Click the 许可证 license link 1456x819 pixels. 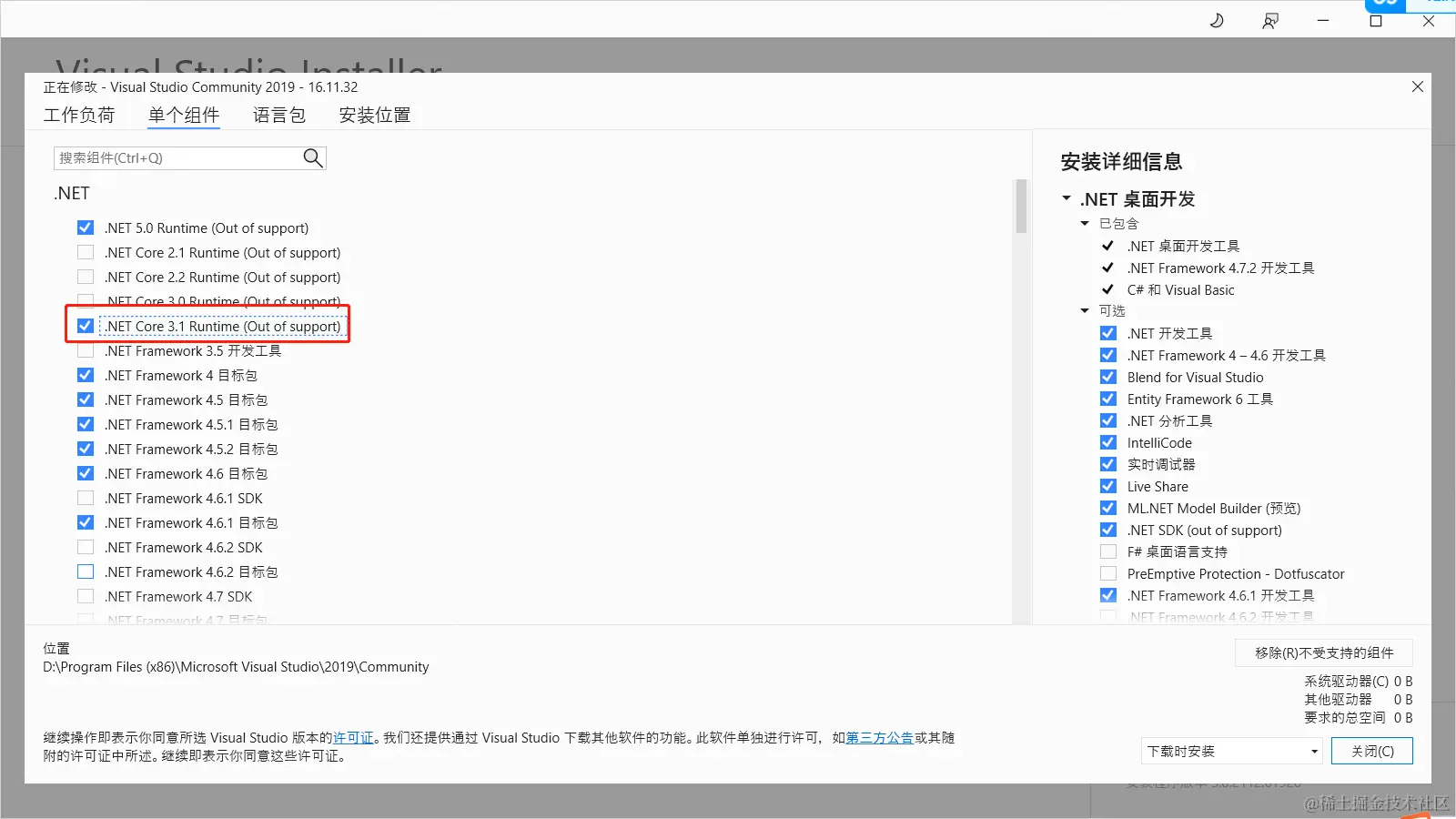tap(352, 738)
